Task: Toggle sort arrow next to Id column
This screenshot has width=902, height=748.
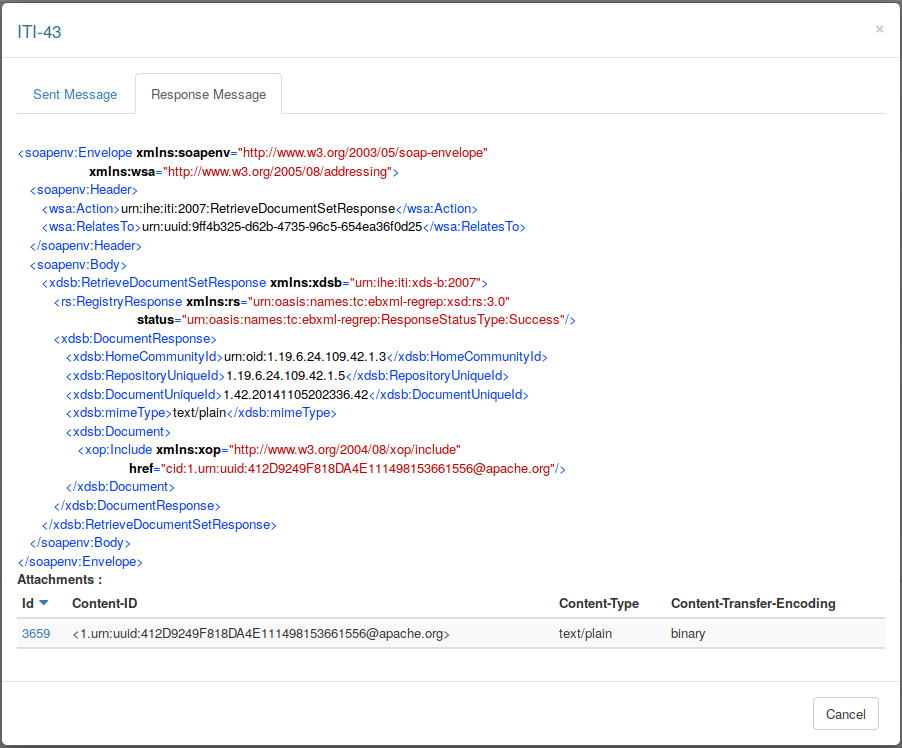Action: tap(44, 603)
